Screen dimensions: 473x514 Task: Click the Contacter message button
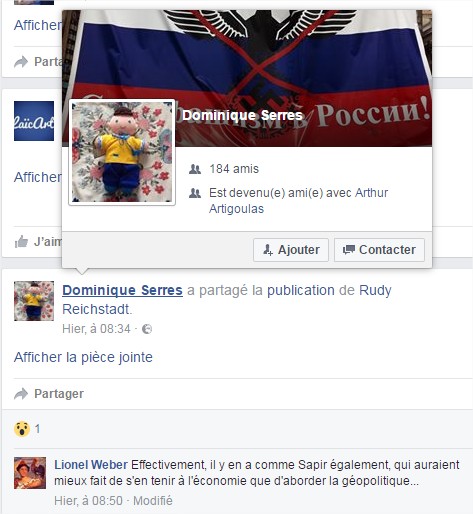click(379, 250)
